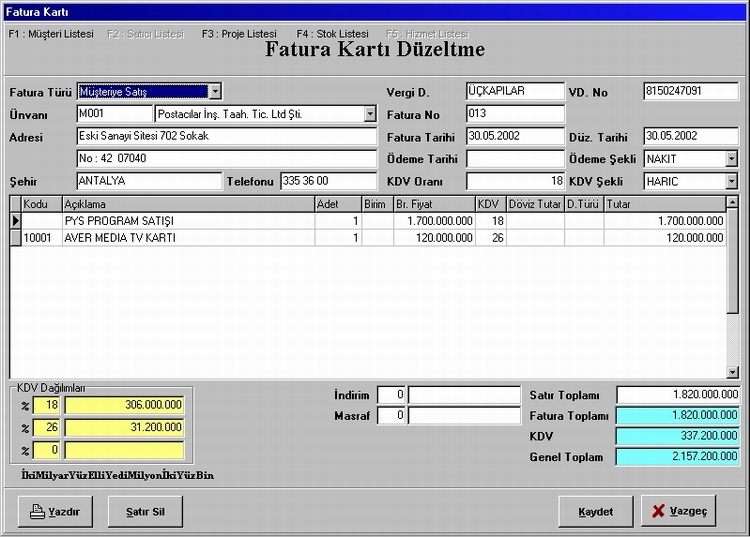Click the printer icon on Yazdır button
Viewport: 750px width, 537px height.
click(37, 512)
